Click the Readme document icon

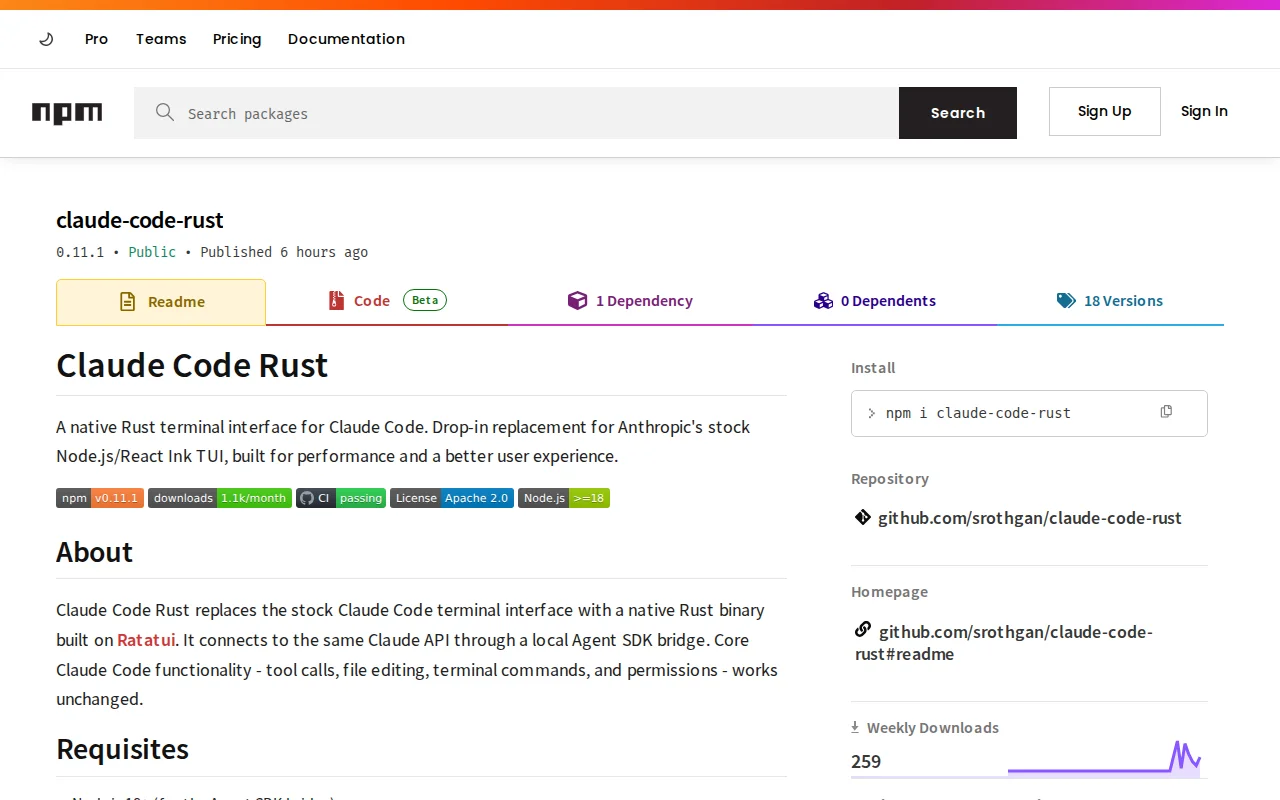[127, 302]
